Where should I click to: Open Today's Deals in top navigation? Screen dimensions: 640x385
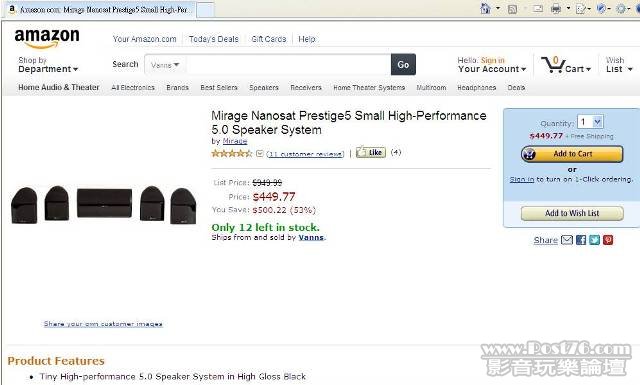[213, 39]
